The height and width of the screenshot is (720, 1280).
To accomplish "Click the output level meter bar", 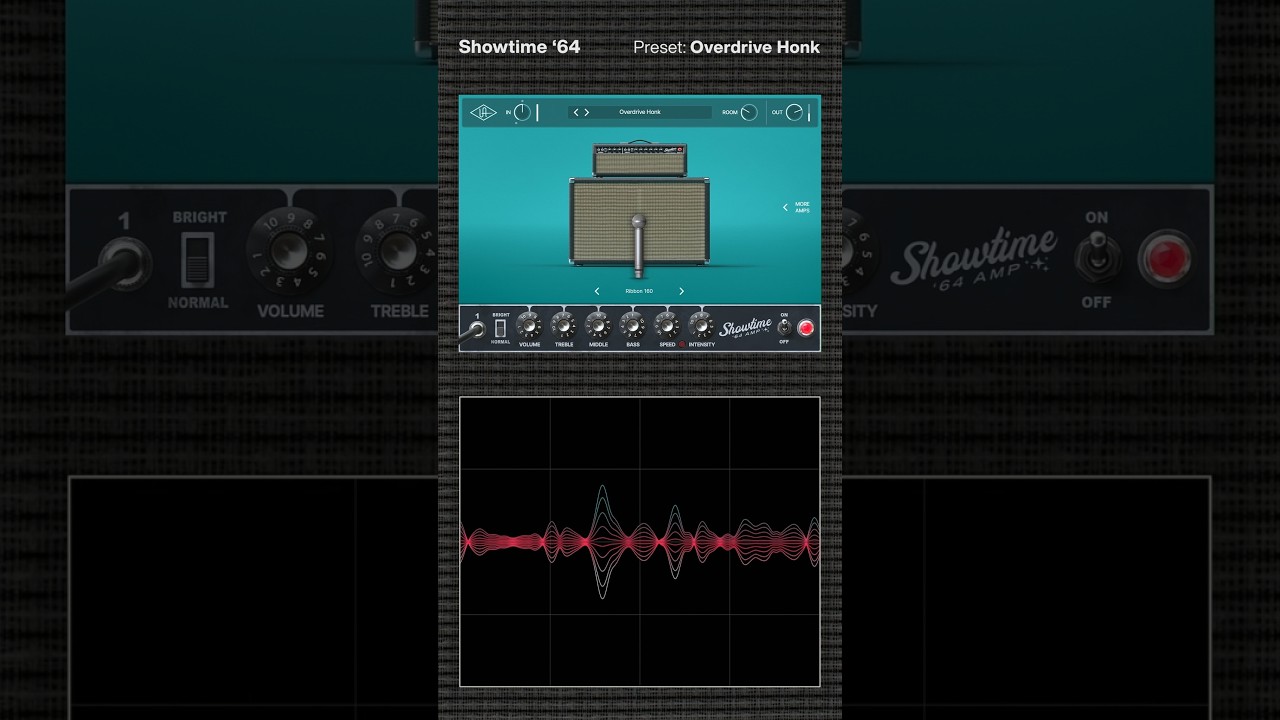I will tap(809, 112).
